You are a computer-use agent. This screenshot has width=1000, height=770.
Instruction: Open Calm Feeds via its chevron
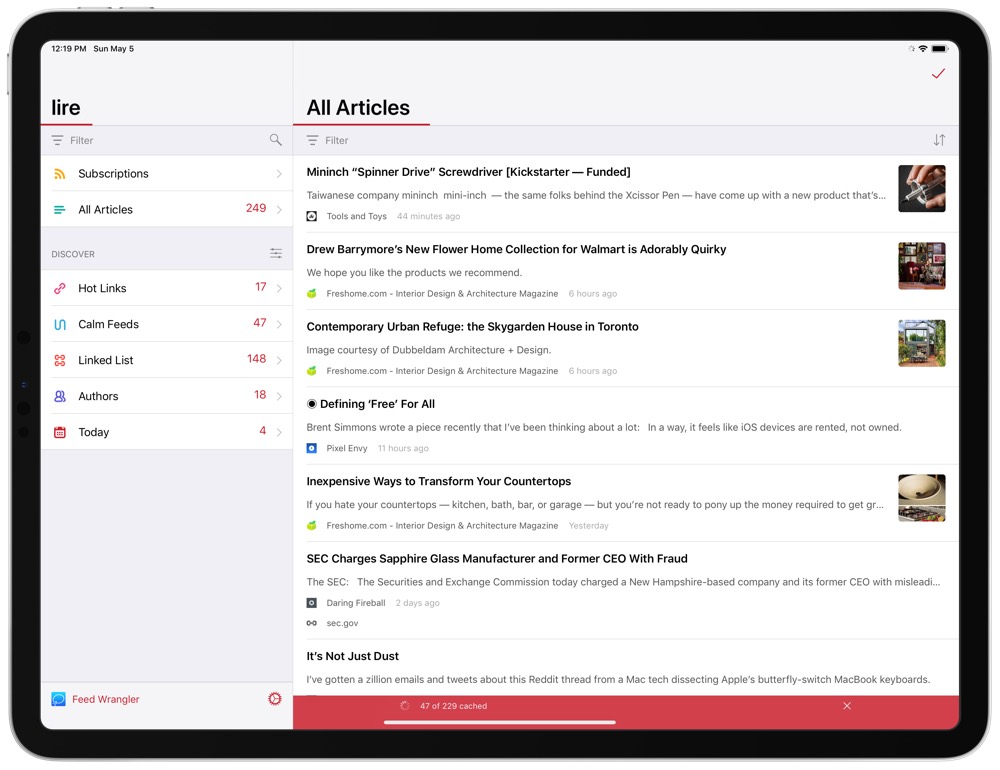279,324
